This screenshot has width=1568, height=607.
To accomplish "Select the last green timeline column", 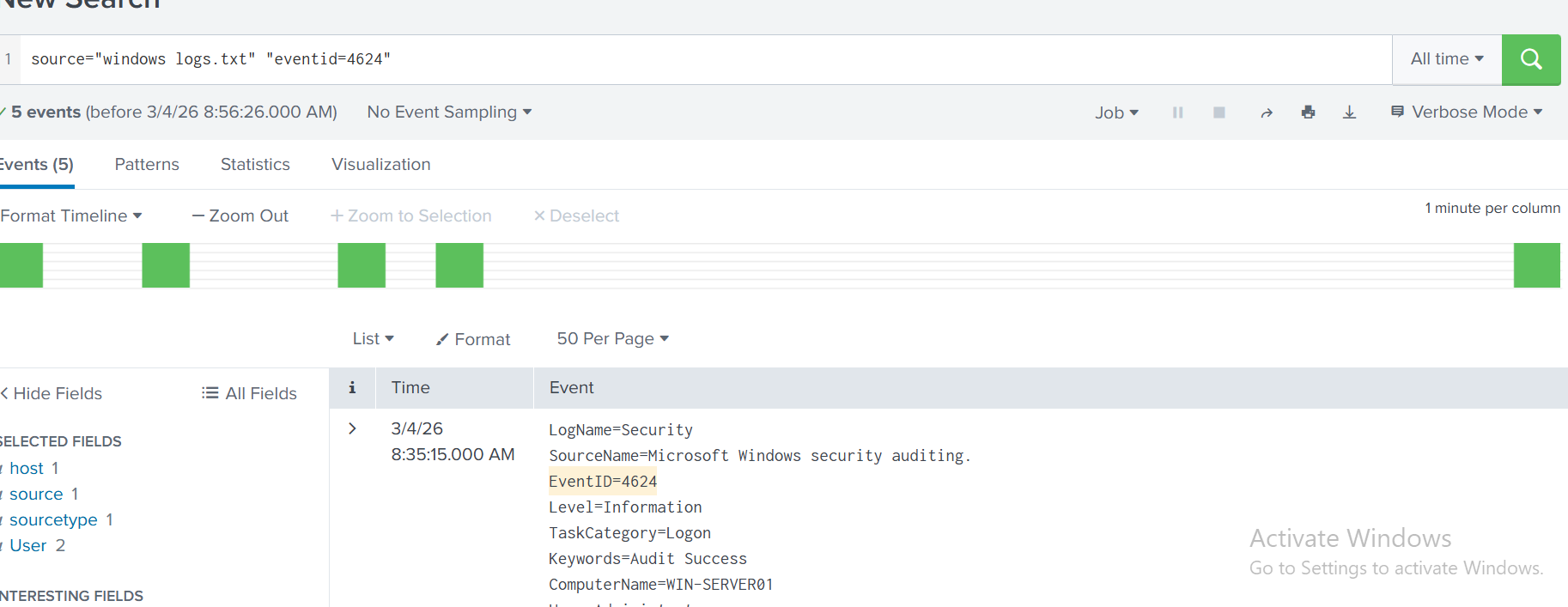I will click(x=1536, y=265).
